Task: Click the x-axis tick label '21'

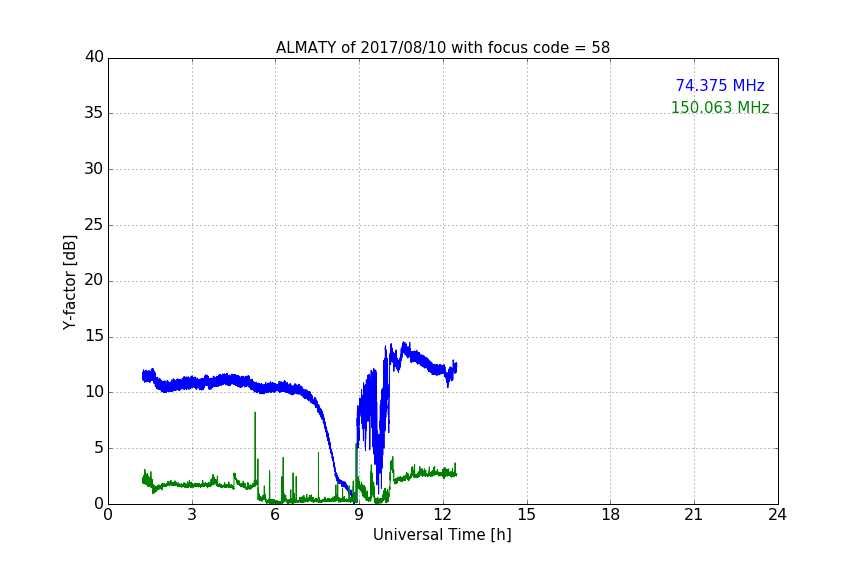Action: click(694, 515)
